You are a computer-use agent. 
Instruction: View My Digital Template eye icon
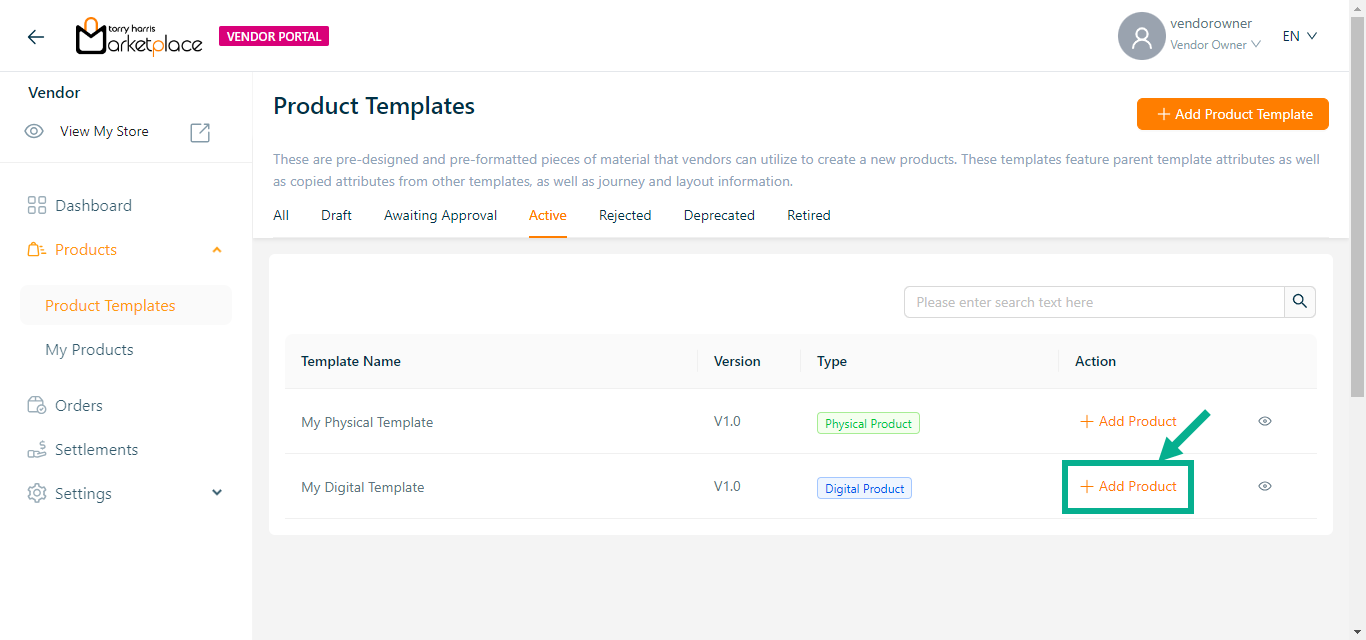1264,487
